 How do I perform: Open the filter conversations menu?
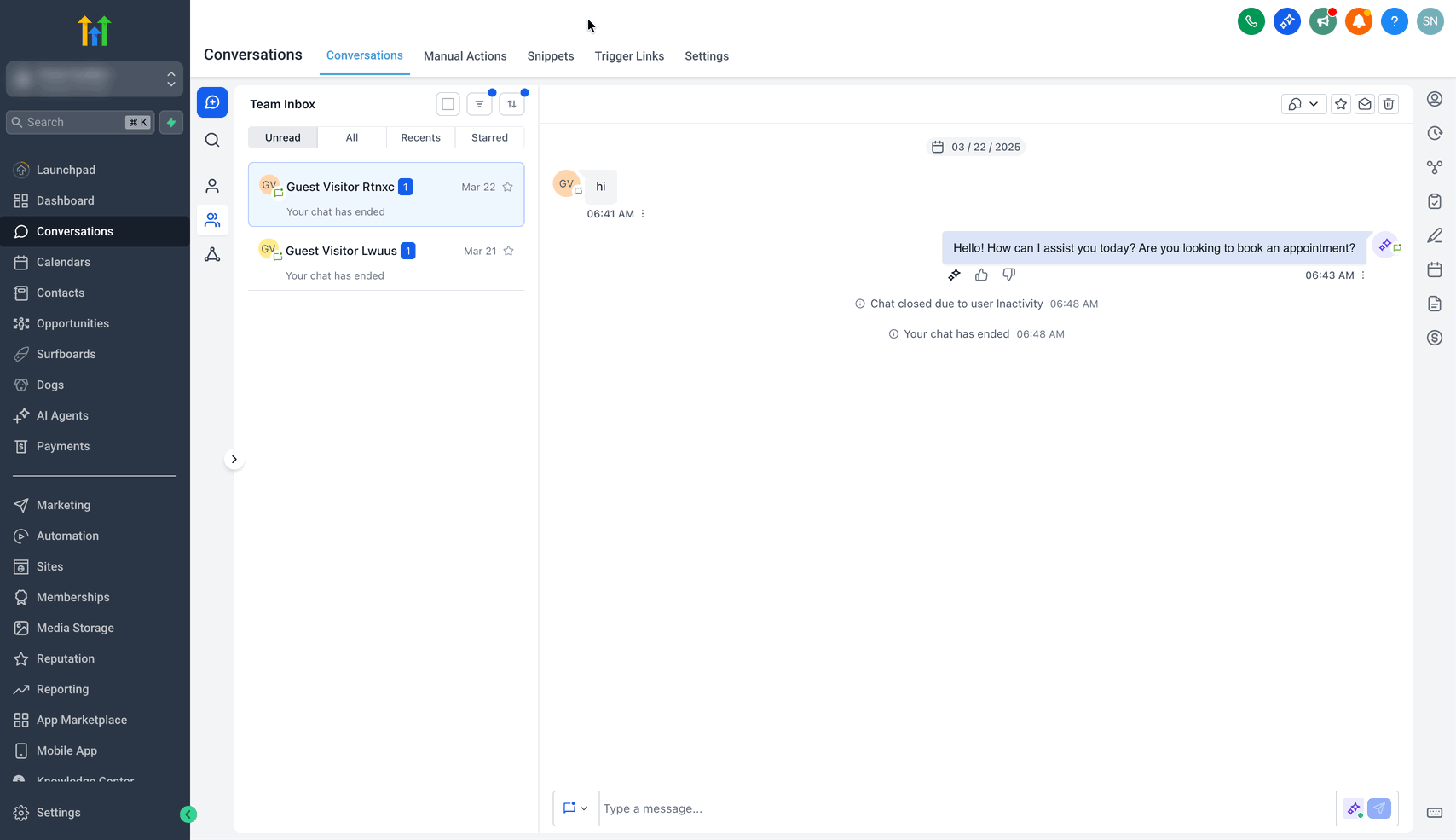point(479,104)
